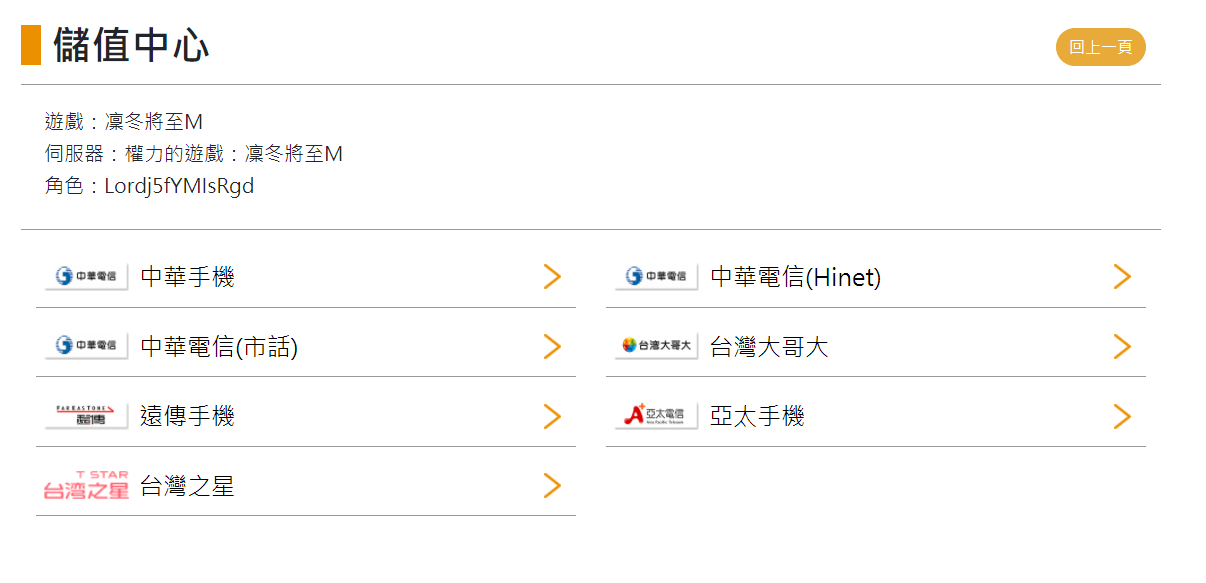The image size is (1206, 583).
Task: Click the orange marker beside 儲值中心 title
Action: [x=31, y=46]
